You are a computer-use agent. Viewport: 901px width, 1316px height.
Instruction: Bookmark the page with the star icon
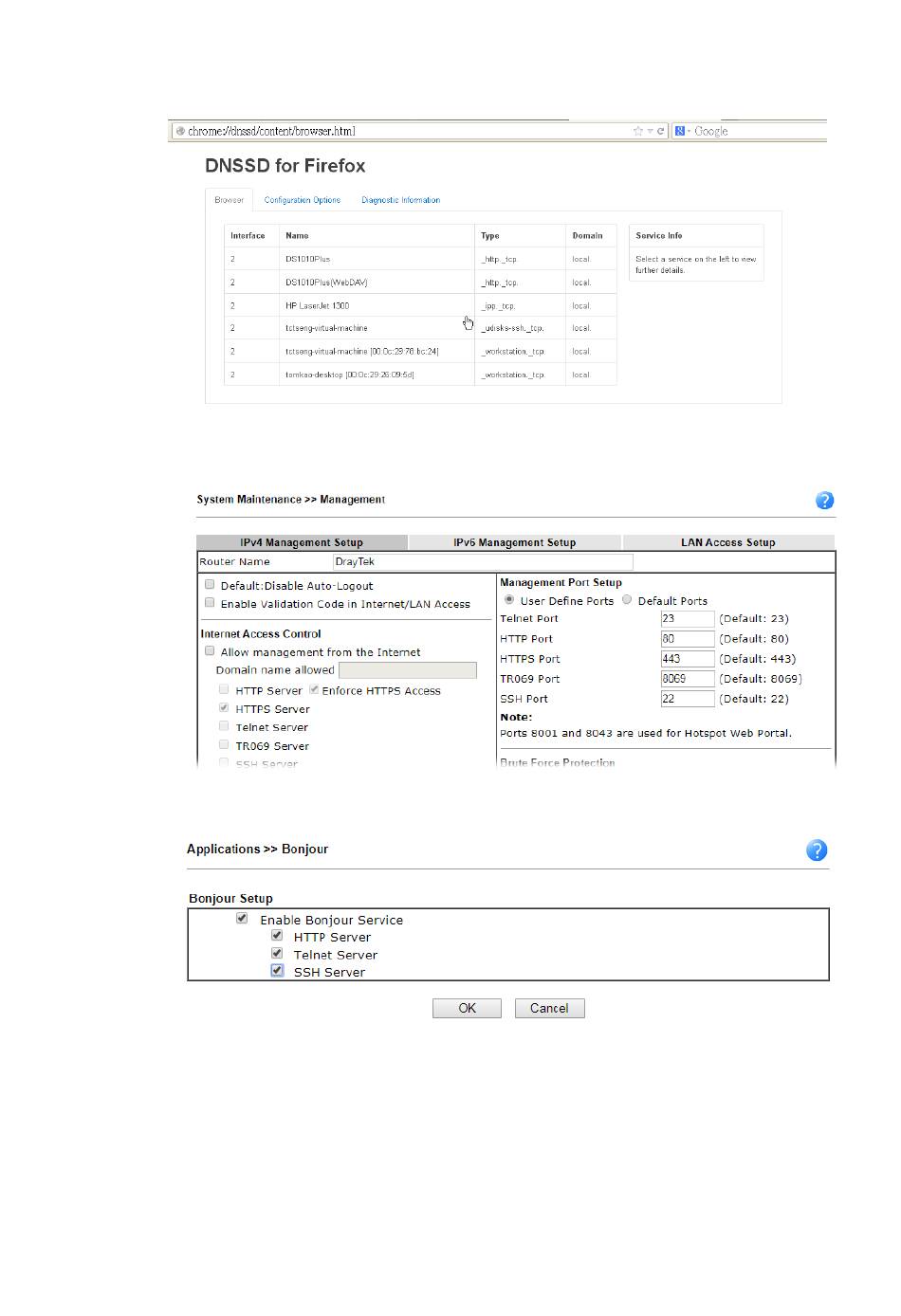coord(637,132)
